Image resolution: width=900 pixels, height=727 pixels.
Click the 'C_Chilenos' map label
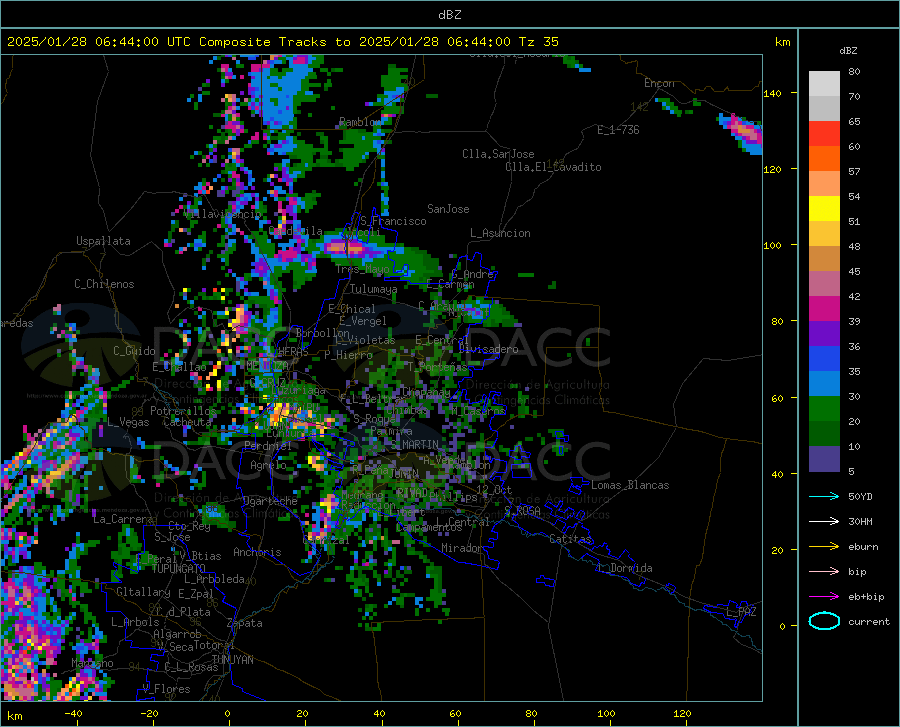104,284
